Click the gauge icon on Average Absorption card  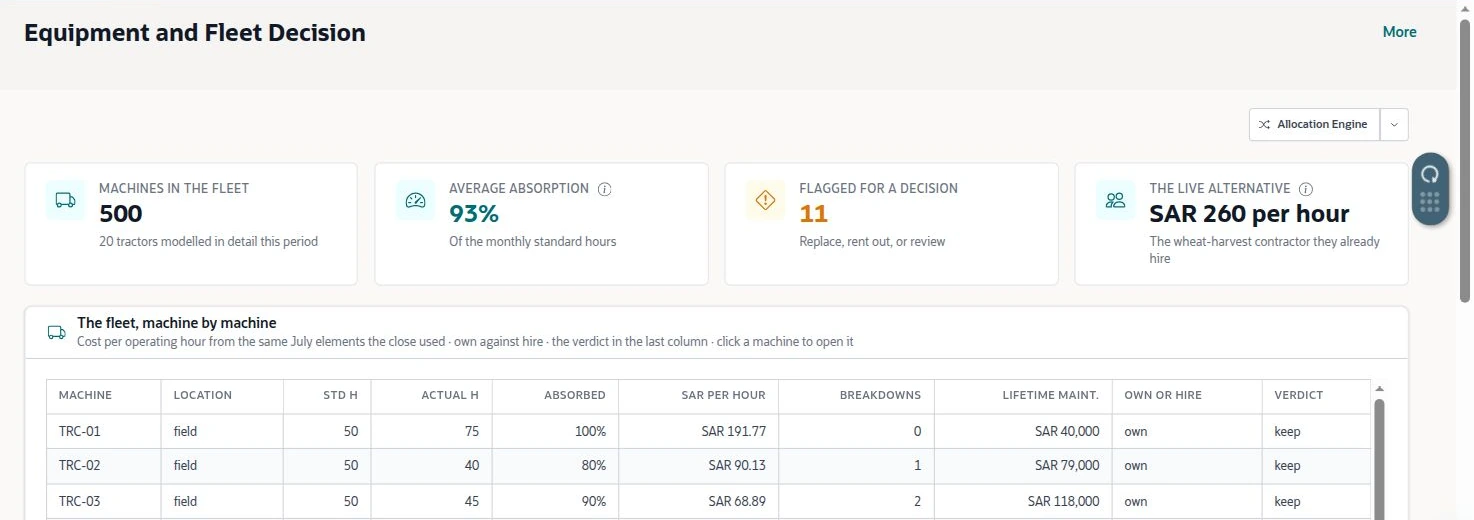(x=415, y=200)
